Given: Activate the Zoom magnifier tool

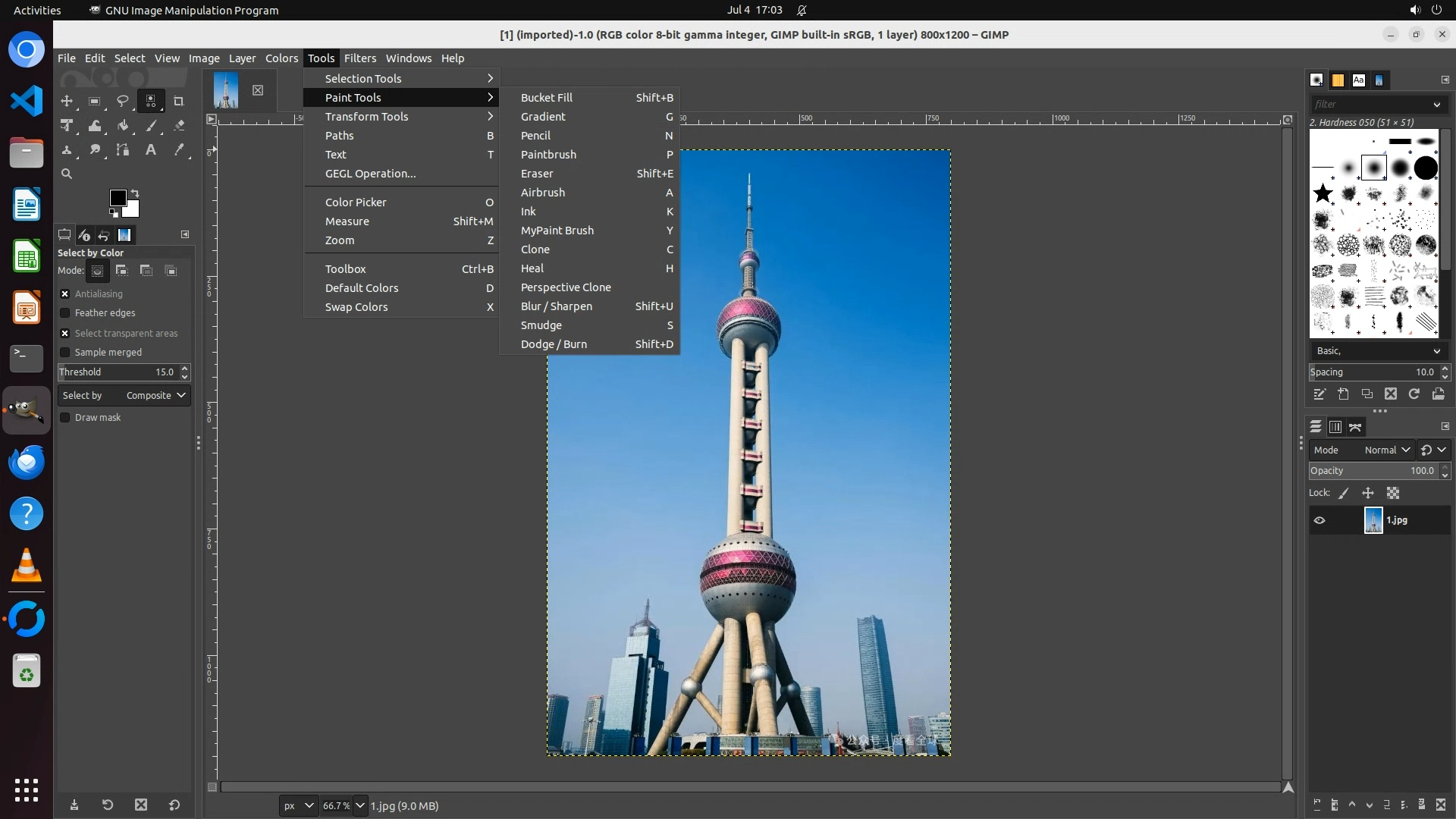Looking at the screenshot, I should pos(67,174).
